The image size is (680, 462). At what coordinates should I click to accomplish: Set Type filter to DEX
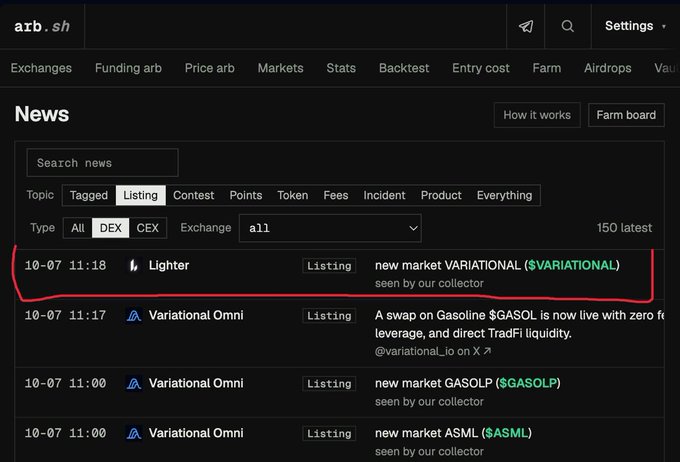(111, 228)
